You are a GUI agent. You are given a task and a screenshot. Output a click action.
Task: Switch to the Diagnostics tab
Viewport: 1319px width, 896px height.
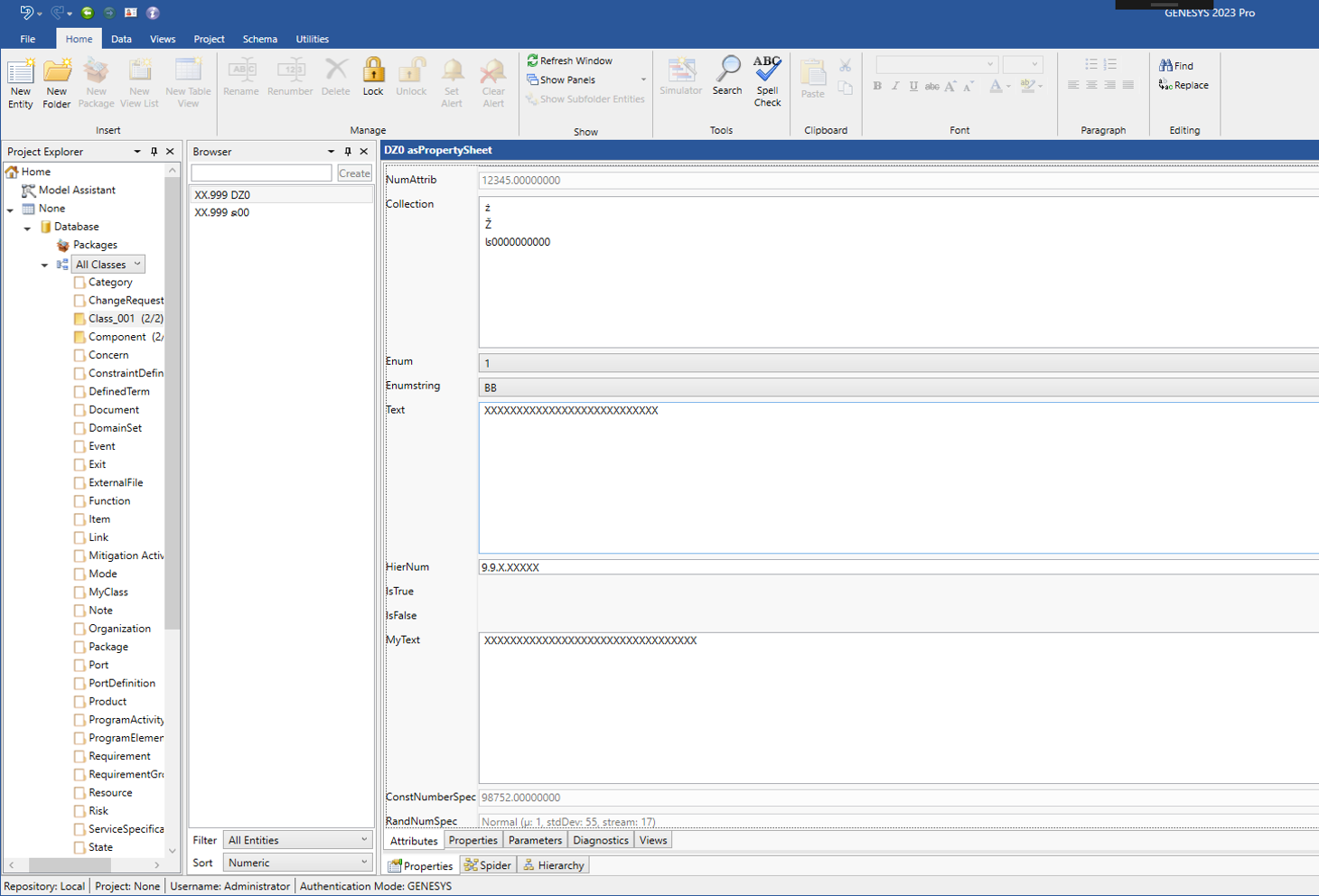(x=600, y=840)
